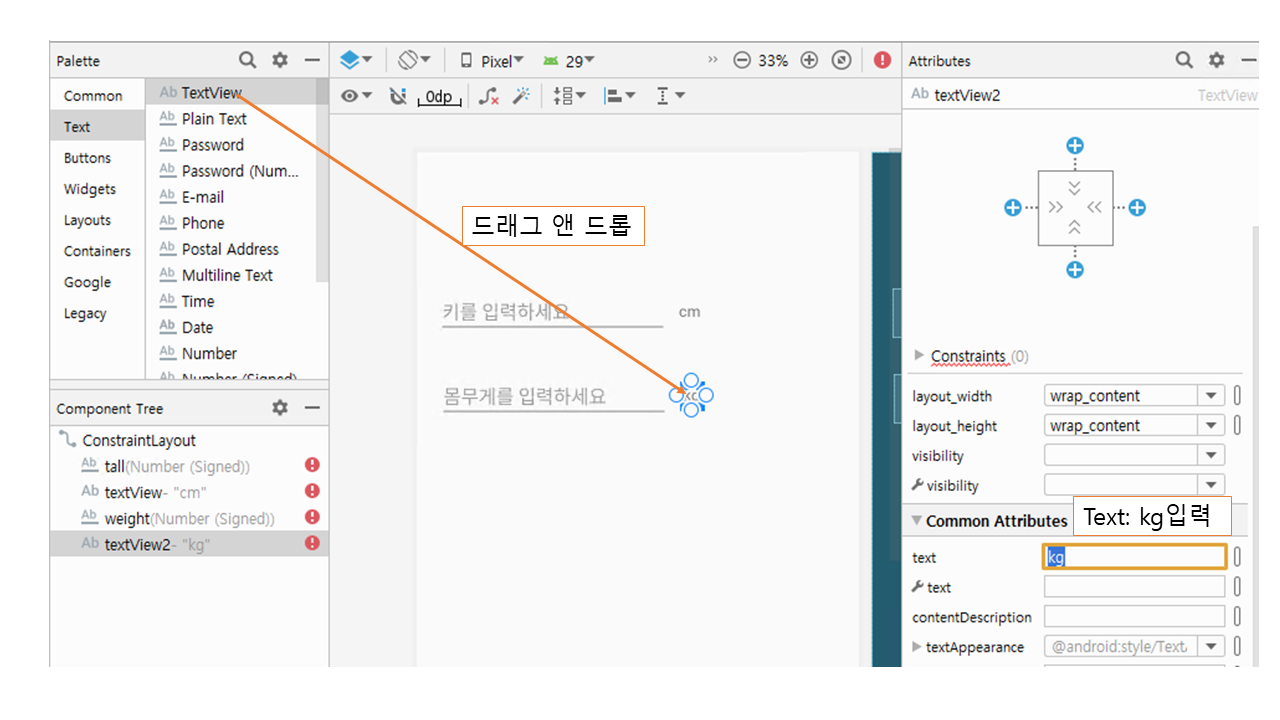Select the weight item in Component Tree
Screen dimensions: 1280x720
[x=127, y=518]
